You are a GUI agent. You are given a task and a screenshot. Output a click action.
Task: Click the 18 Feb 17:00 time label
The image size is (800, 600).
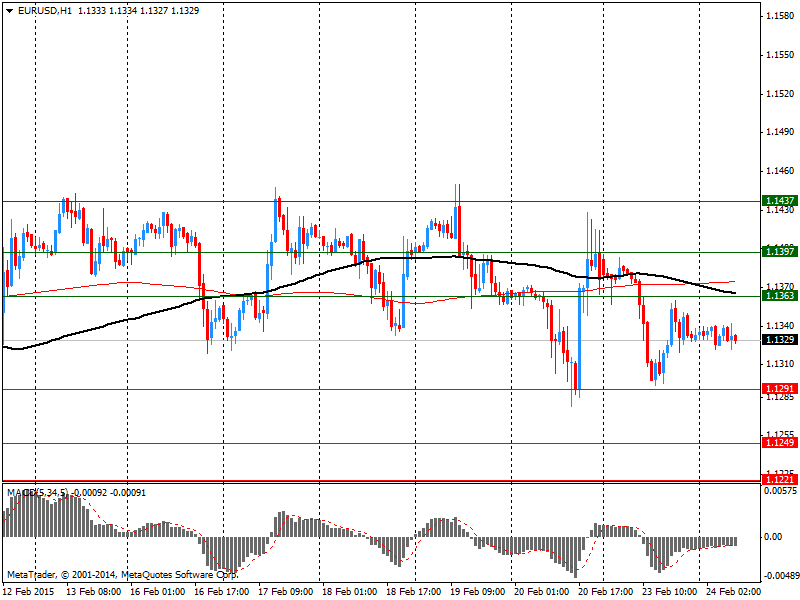pyautogui.click(x=414, y=592)
